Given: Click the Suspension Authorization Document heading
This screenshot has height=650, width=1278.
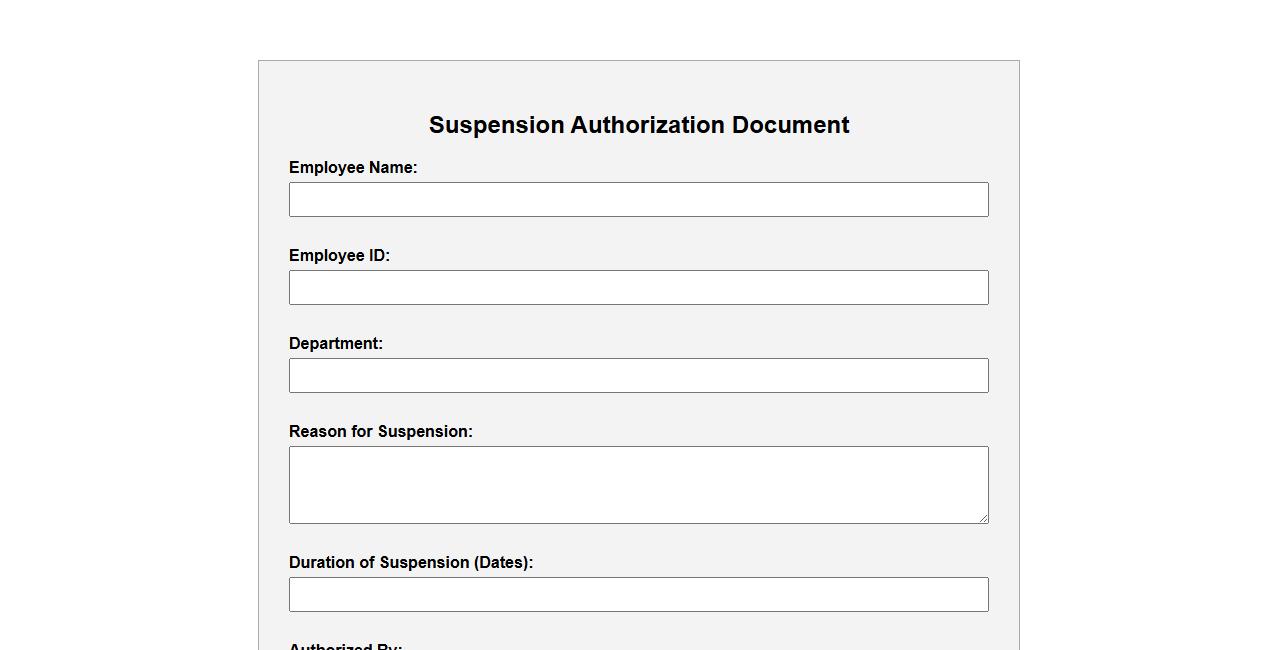Looking at the screenshot, I should click(639, 125).
